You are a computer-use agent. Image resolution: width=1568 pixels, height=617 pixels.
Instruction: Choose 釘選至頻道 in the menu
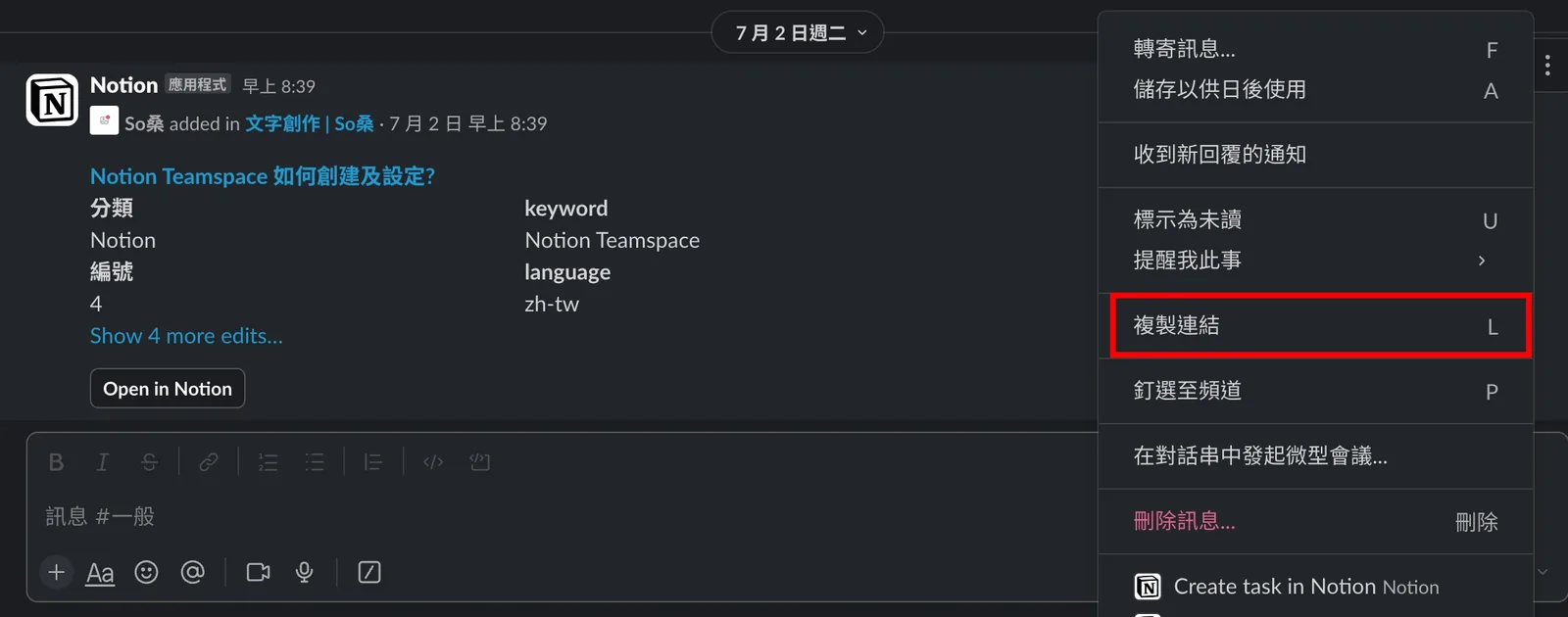tap(1315, 391)
